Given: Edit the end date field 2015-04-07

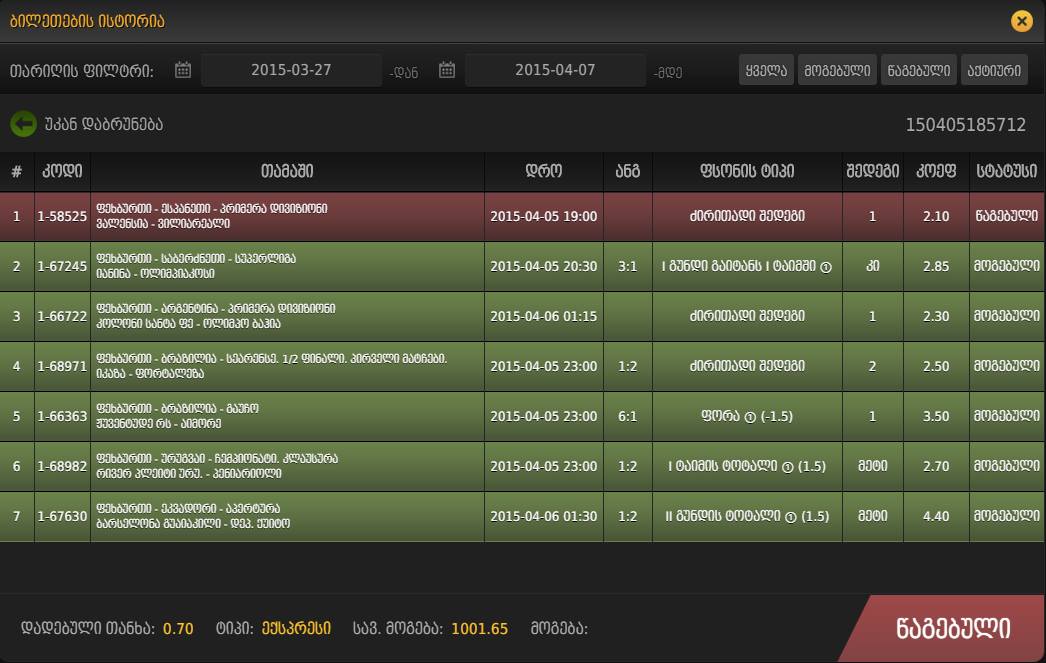Looking at the screenshot, I should pos(555,70).
